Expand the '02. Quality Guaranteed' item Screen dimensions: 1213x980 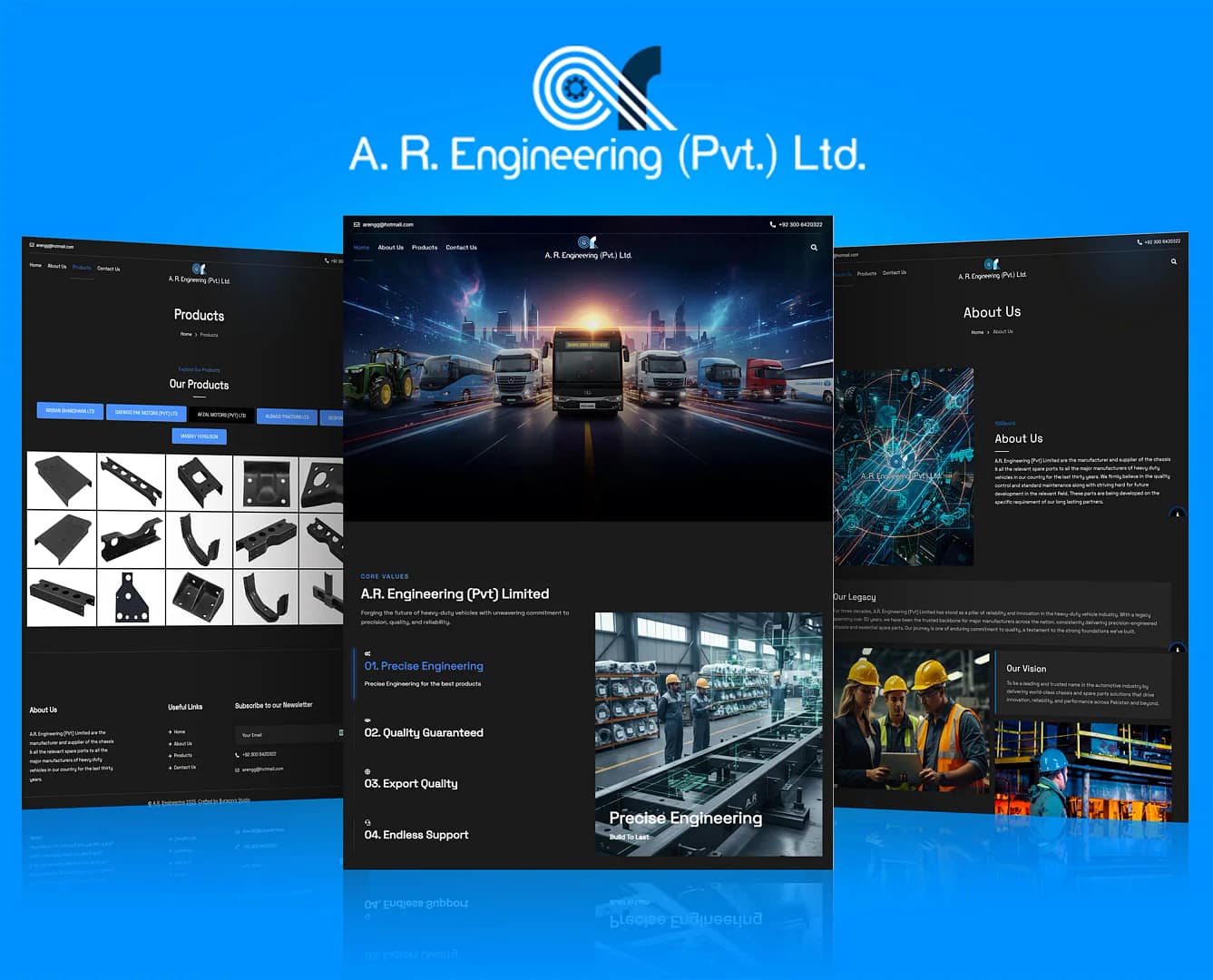point(423,732)
